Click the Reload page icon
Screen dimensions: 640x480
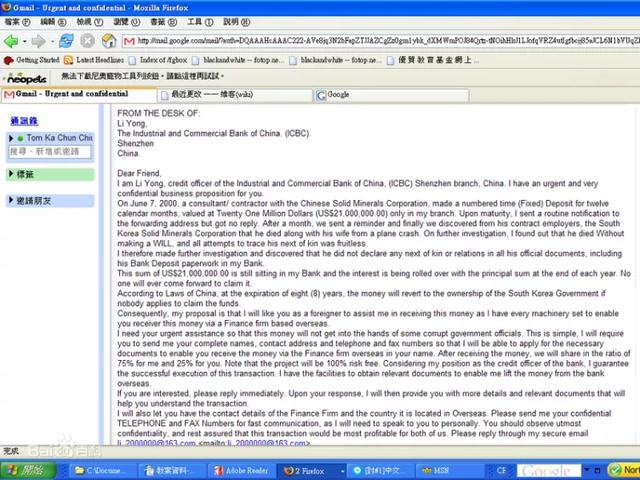click(66, 41)
